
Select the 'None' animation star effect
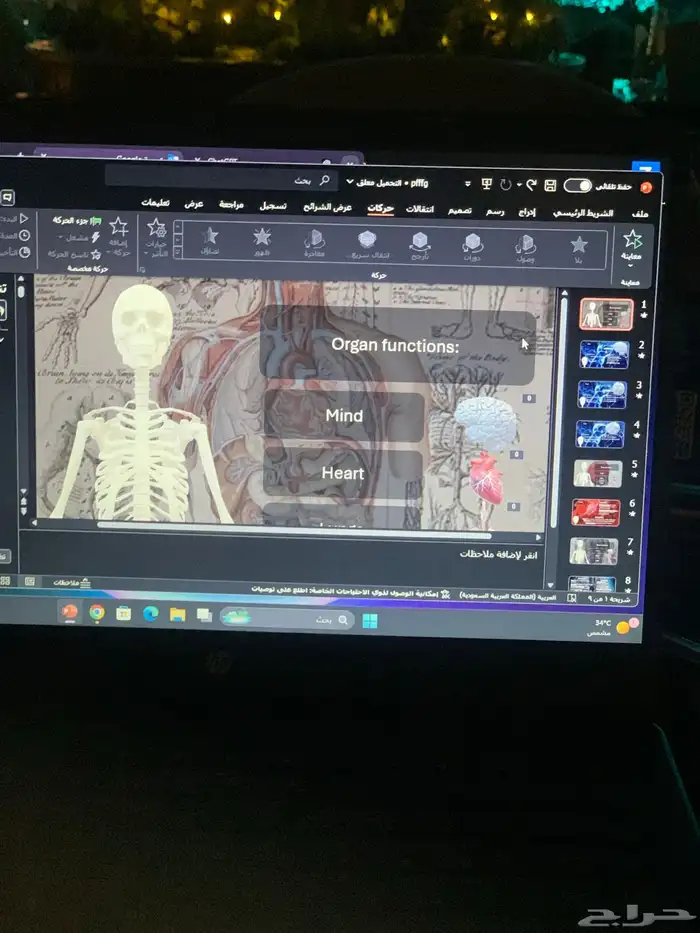coord(578,246)
